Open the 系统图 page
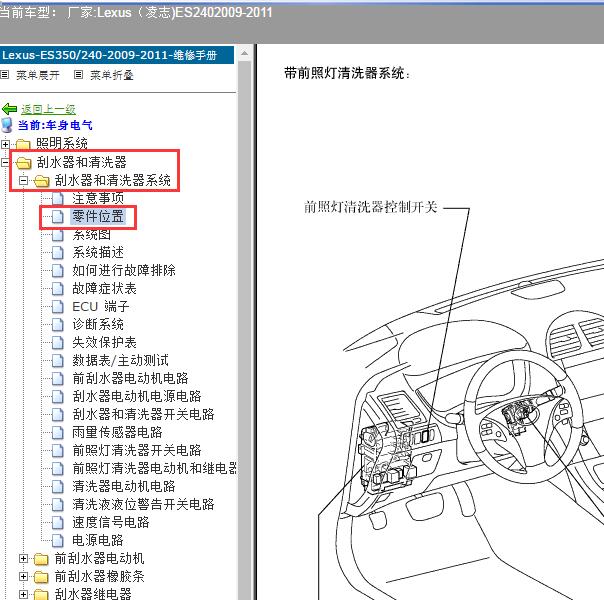 coord(92,234)
